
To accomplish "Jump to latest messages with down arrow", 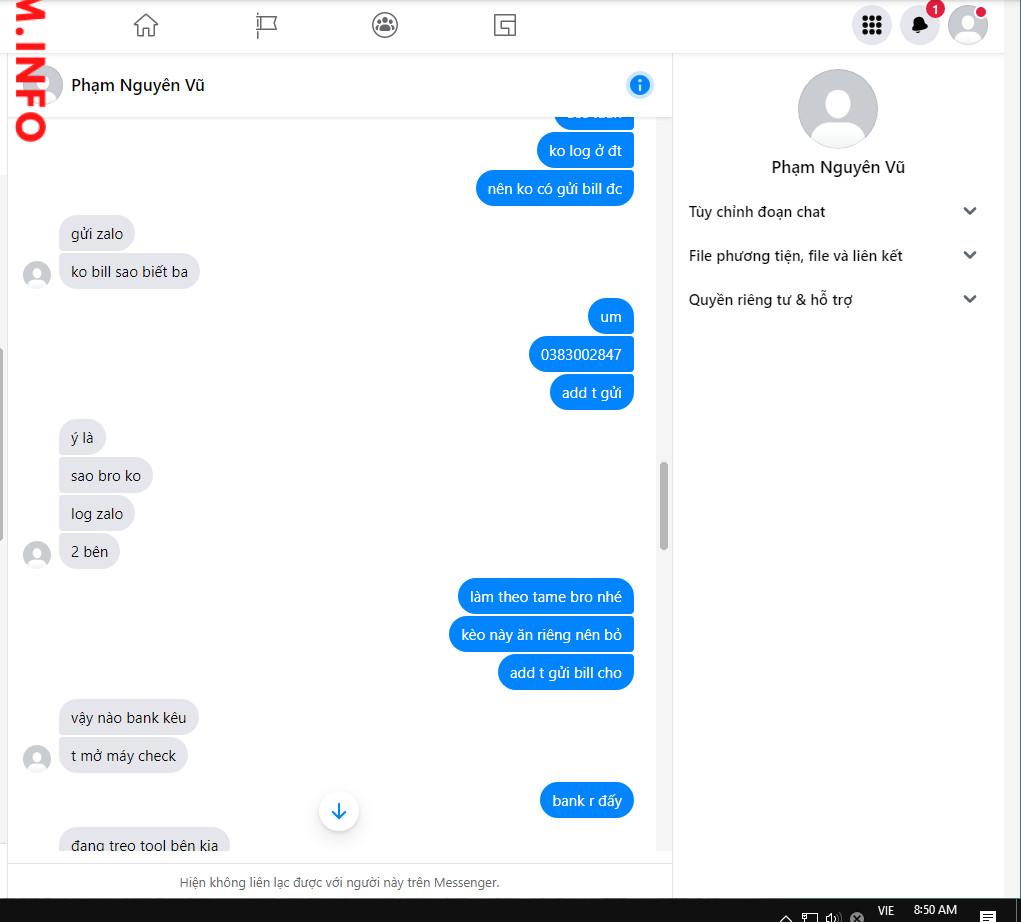I will (338, 811).
